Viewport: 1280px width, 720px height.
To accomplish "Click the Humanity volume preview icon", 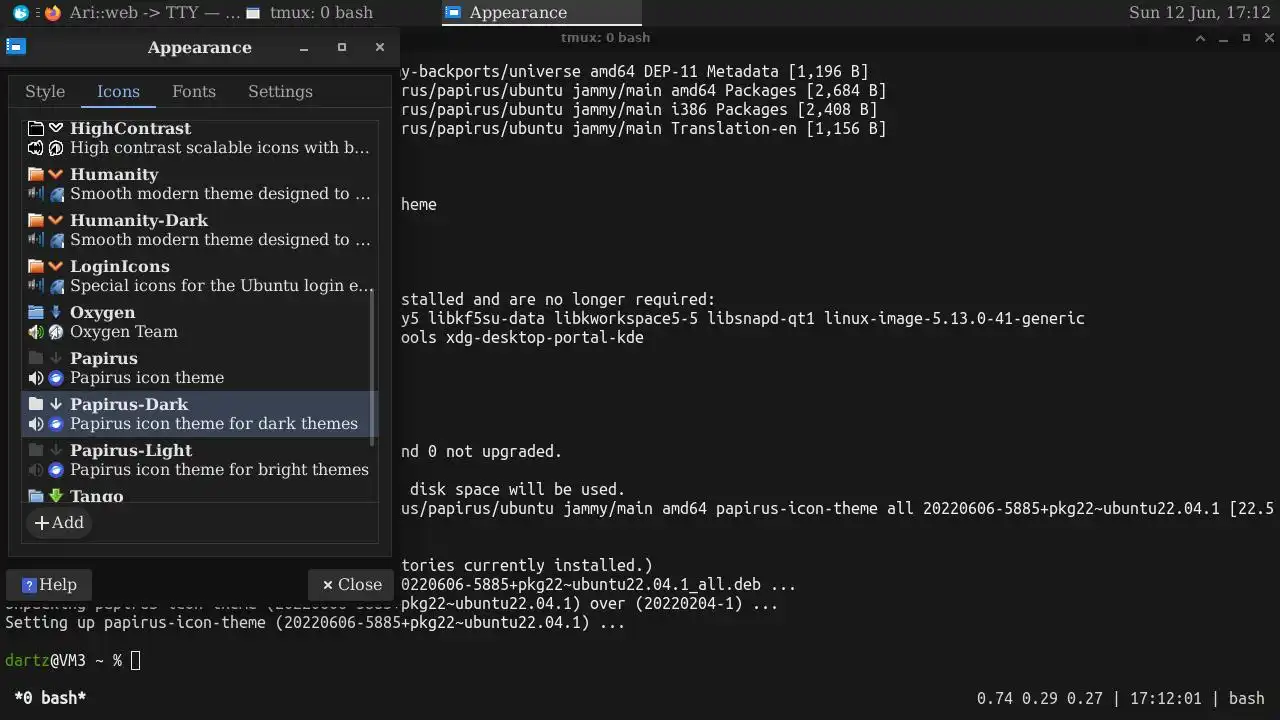I will pos(36,194).
